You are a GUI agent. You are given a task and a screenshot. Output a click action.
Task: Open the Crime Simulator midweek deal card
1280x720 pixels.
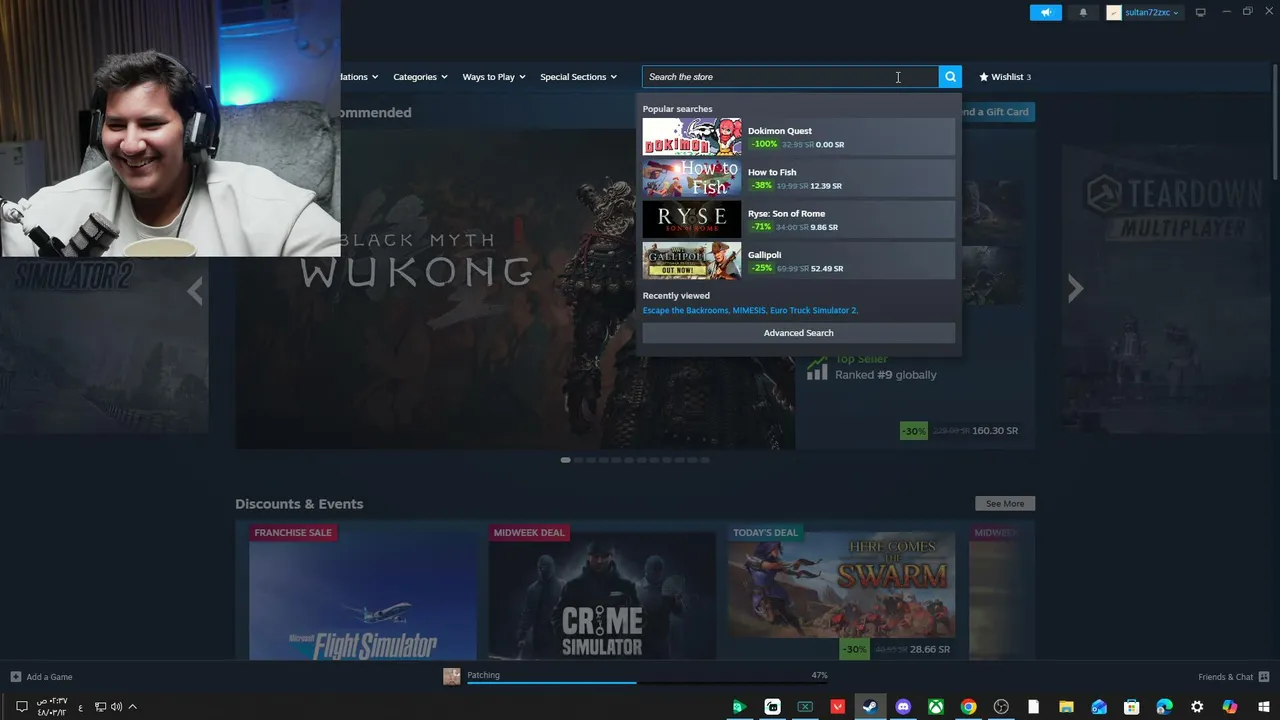pyautogui.click(x=601, y=592)
